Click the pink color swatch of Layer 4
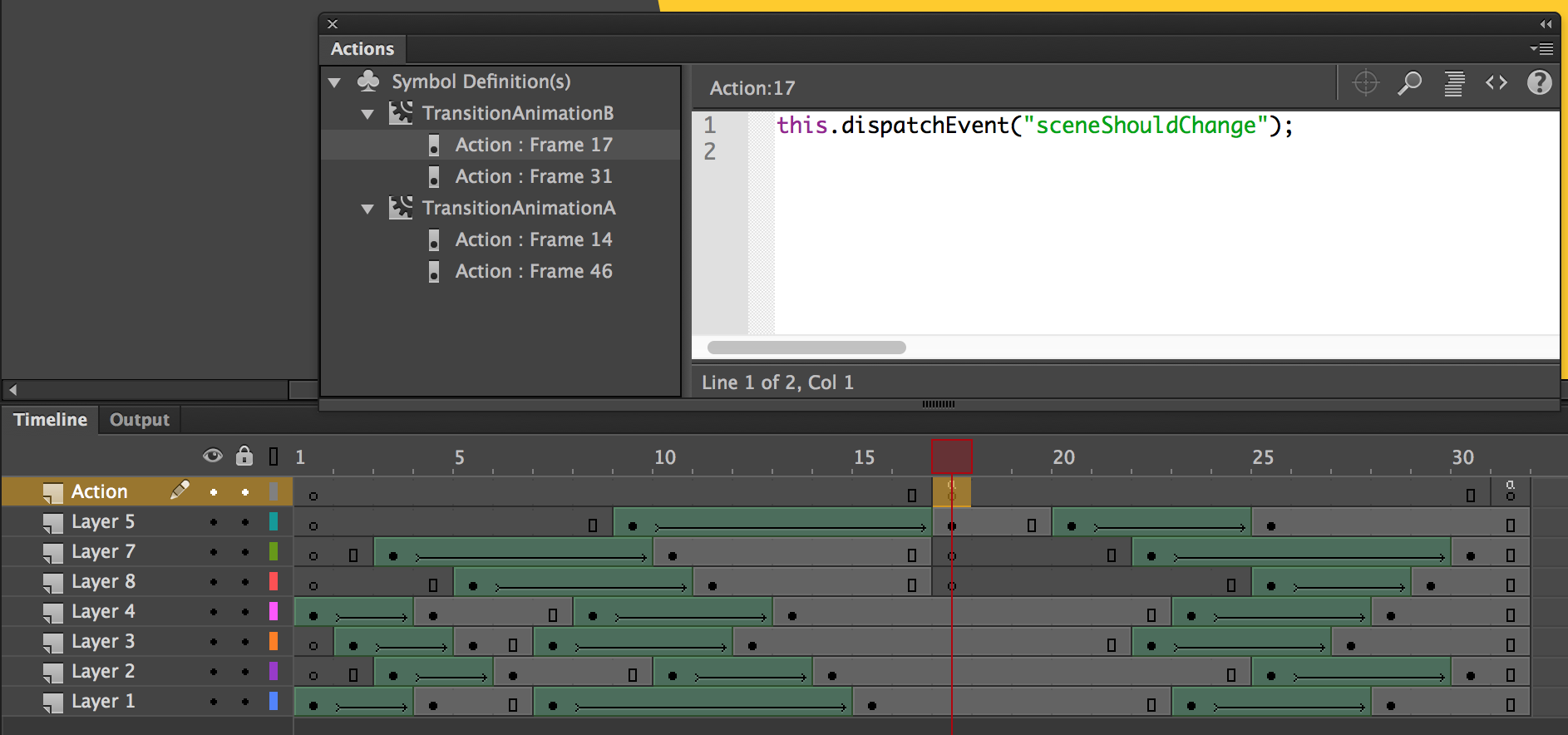 [274, 612]
